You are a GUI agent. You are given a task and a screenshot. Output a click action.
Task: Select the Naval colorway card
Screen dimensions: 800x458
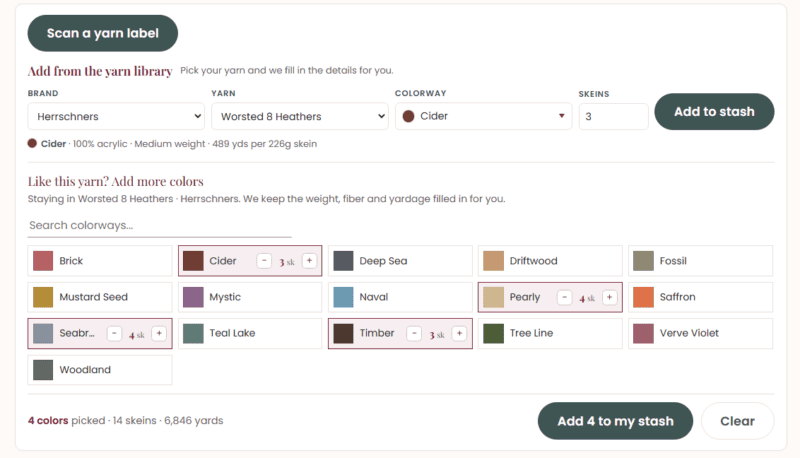pyautogui.click(x=400, y=297)
